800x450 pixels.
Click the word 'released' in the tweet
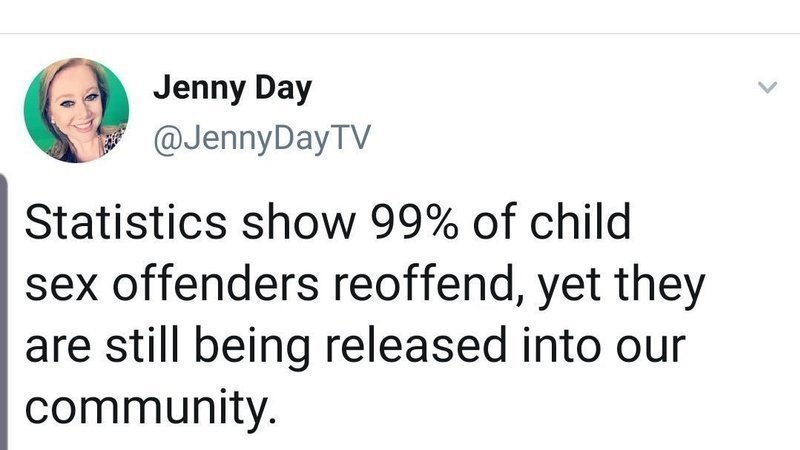pyautogui.click(x=416, y=346)
